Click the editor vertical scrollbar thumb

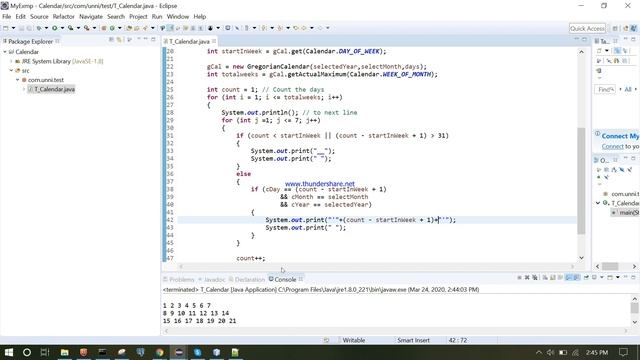[581, 181]
